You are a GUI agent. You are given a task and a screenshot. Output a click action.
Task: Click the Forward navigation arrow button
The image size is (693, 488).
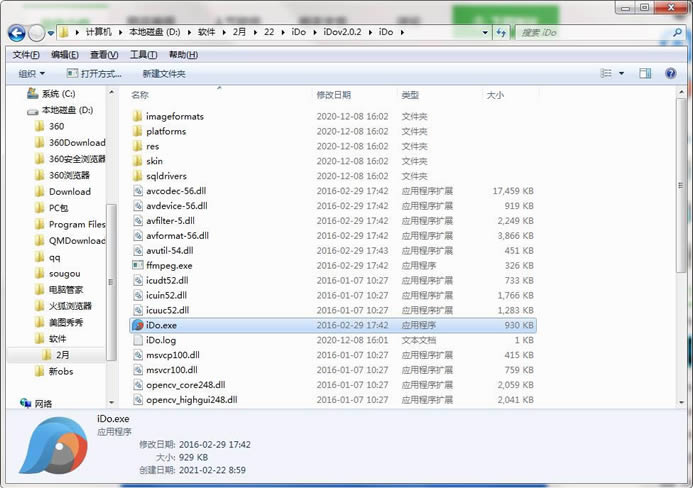(x=36, y=33)
